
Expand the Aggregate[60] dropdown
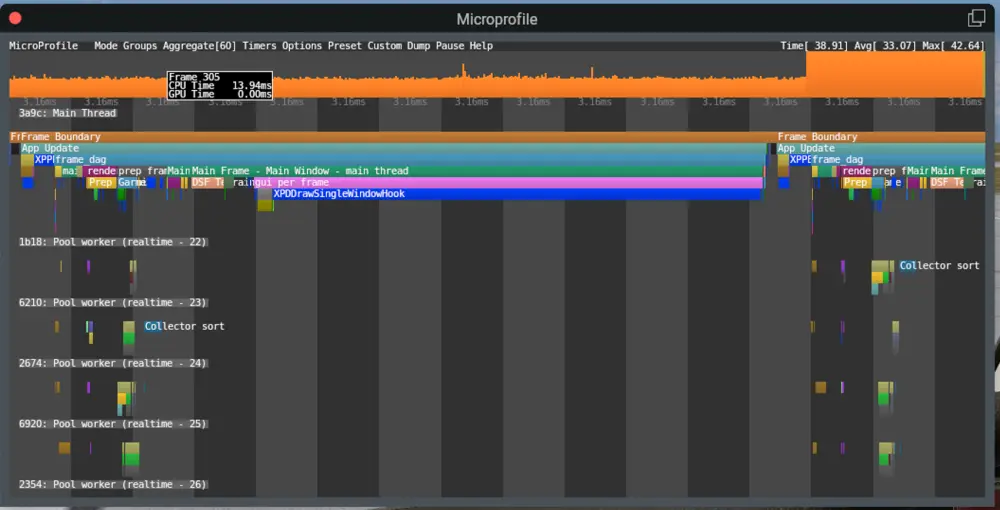coord(199,46)
